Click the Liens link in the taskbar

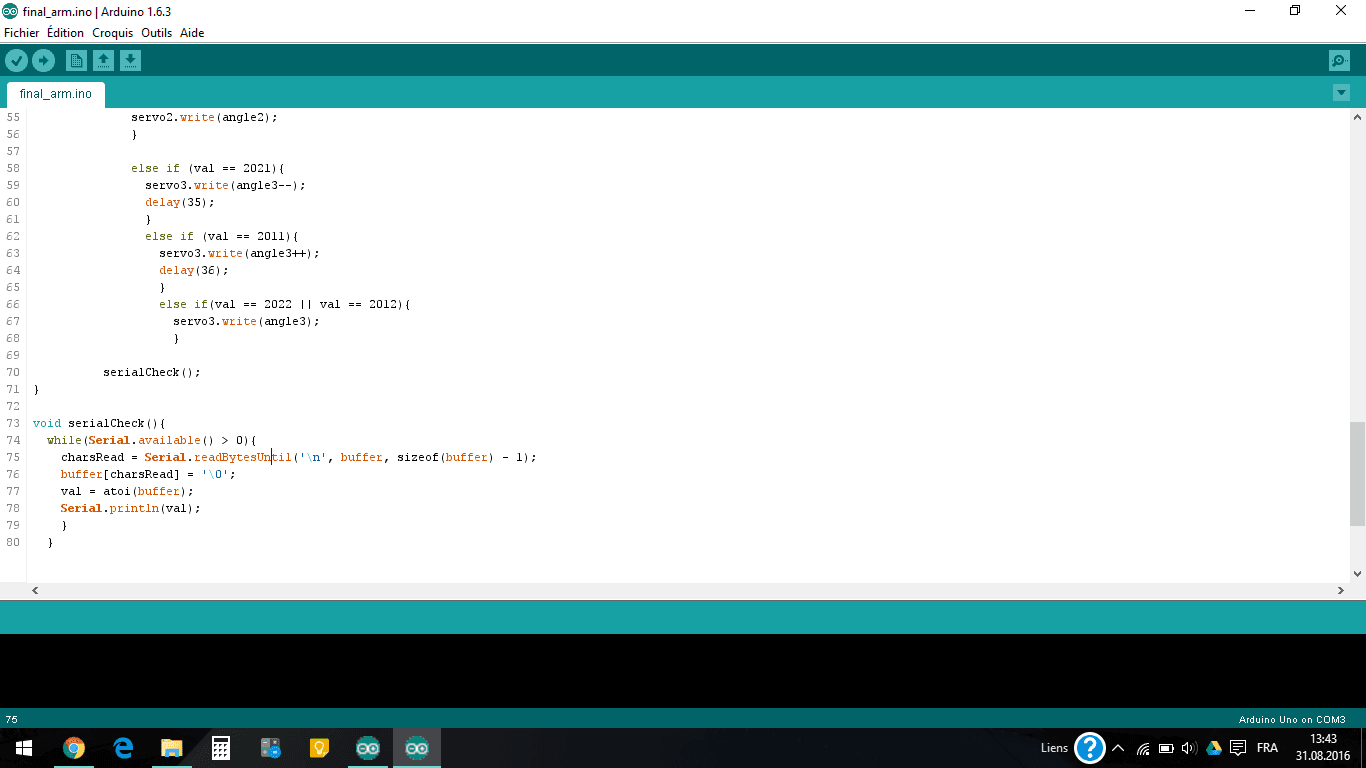(x=1053, y=747)
